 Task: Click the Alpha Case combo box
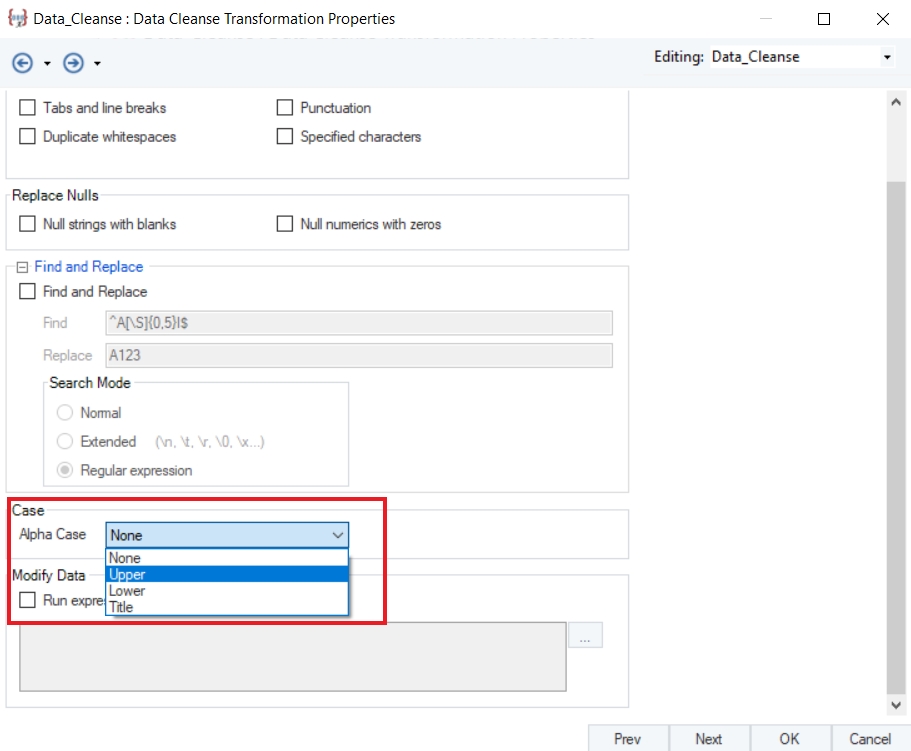click(227, 535)
